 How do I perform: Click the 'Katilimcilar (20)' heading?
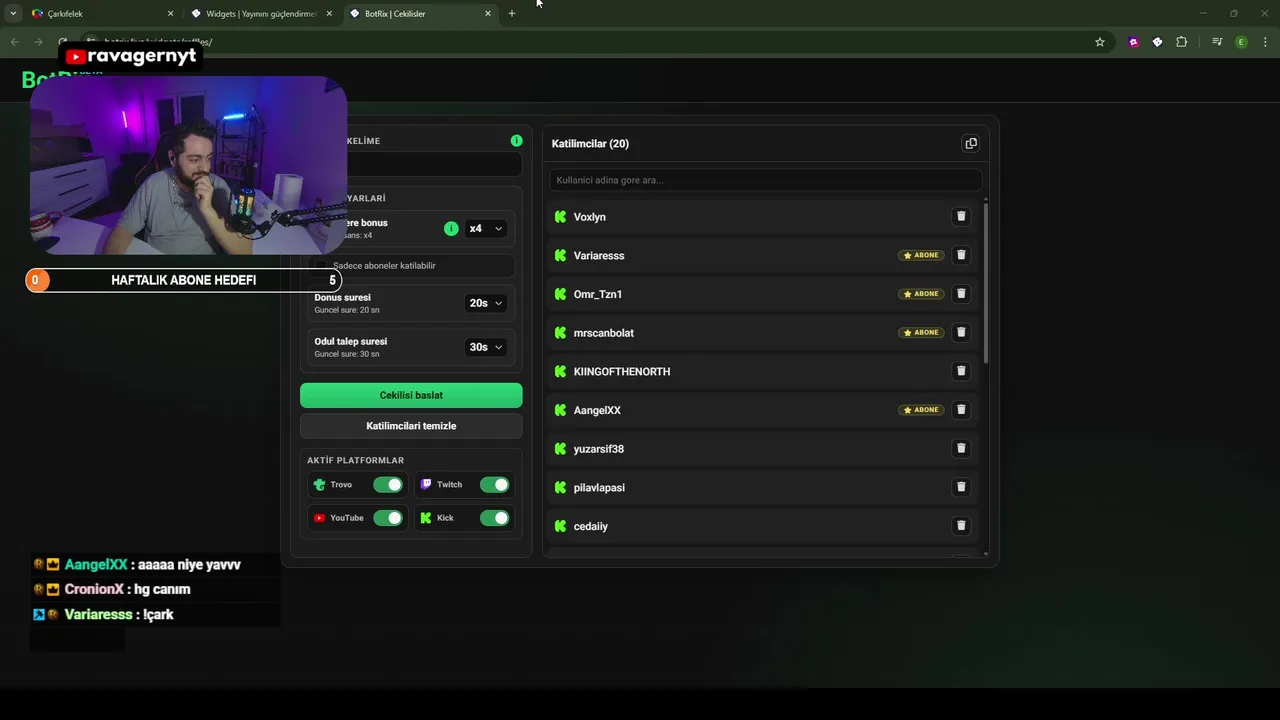pos(590,144)
